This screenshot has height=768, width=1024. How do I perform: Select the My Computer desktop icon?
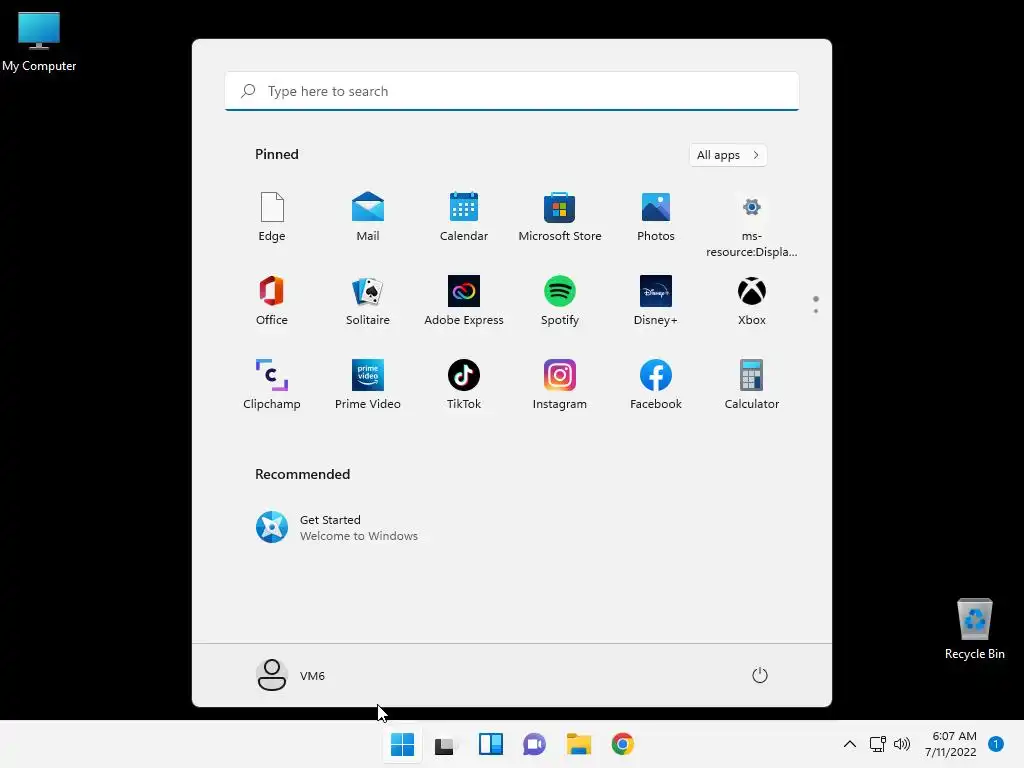(39, 41)
